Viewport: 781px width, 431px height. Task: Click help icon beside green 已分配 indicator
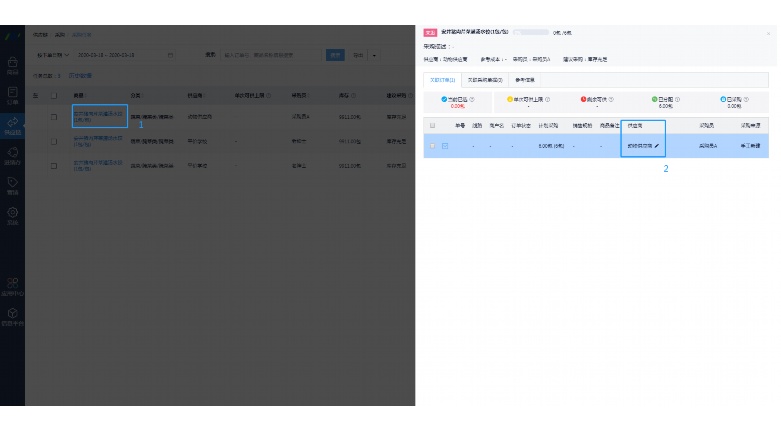[x=677, y=99]
